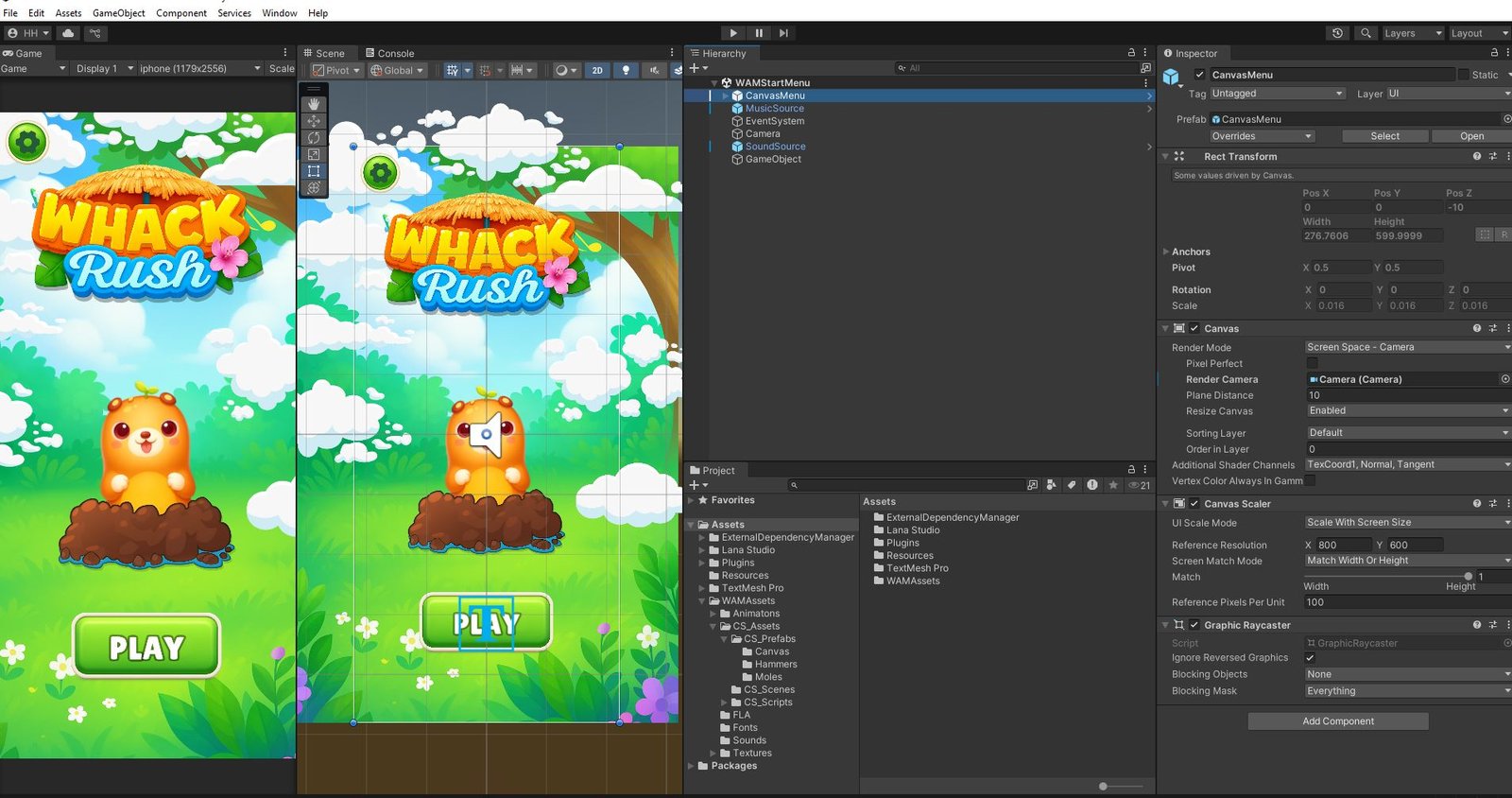Open the global search magnifier icon
1512x798 pixels.
click(x=1366, y=33)
